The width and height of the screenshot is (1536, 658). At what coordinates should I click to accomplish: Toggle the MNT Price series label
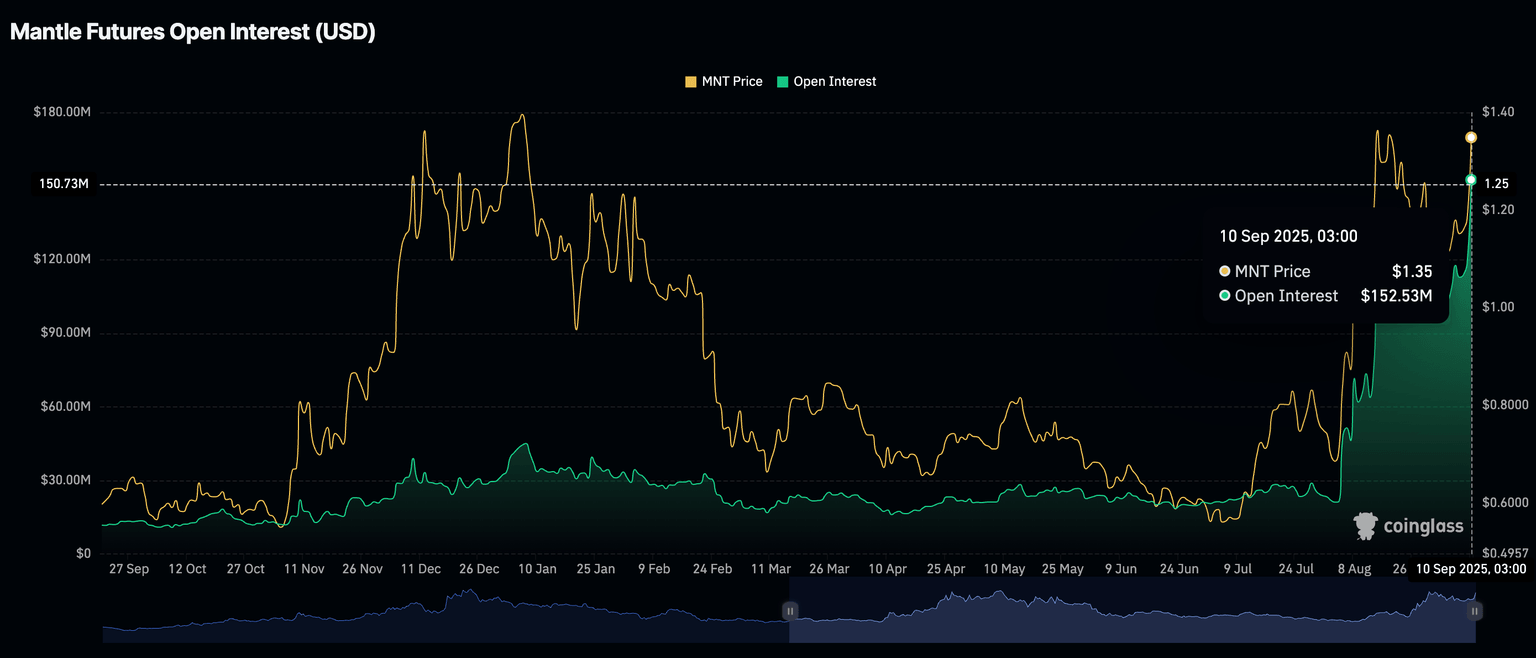pos(732,82)
